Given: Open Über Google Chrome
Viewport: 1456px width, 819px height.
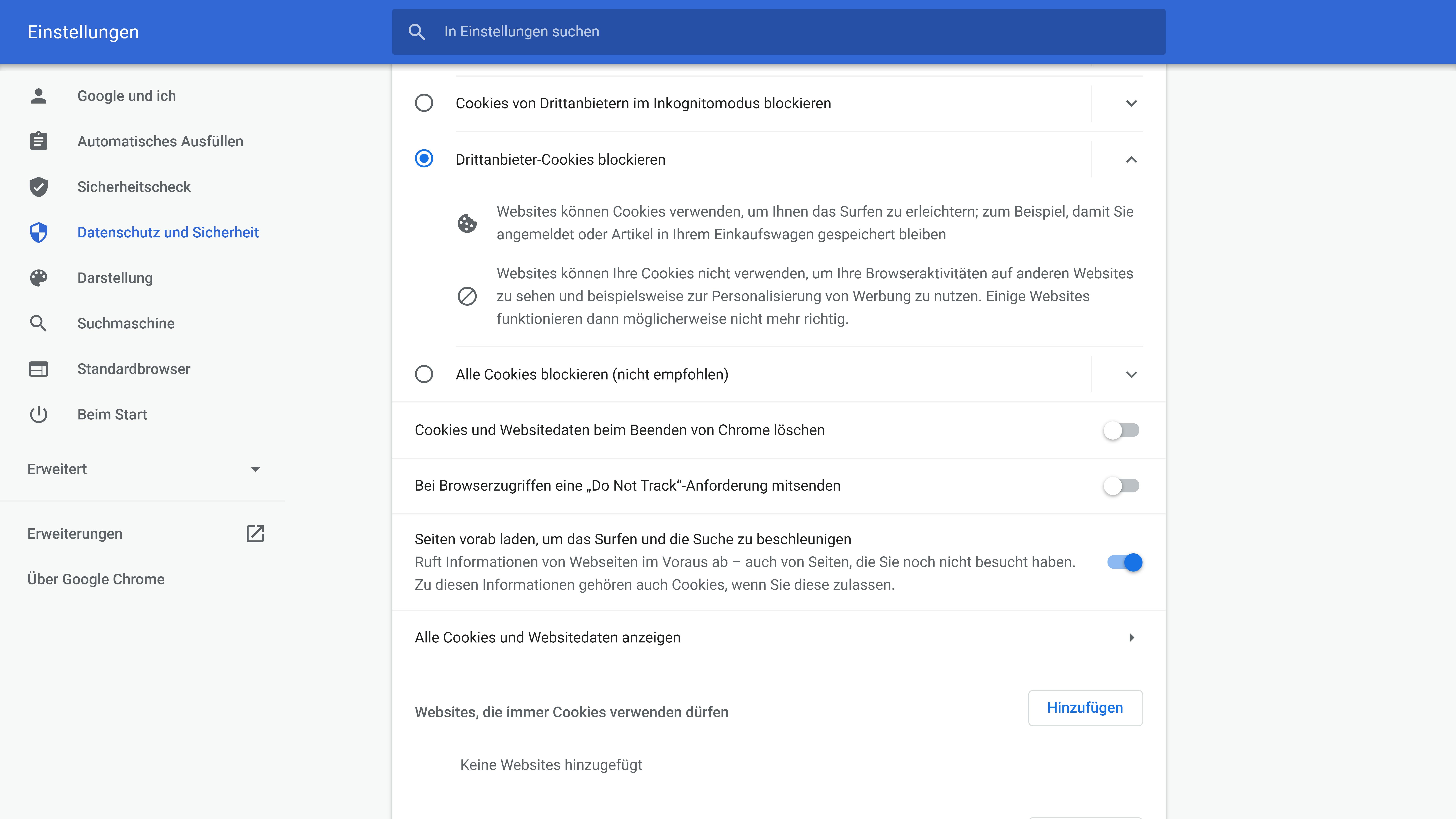Looking at the screenshot, I should click(x=96, y=579).
